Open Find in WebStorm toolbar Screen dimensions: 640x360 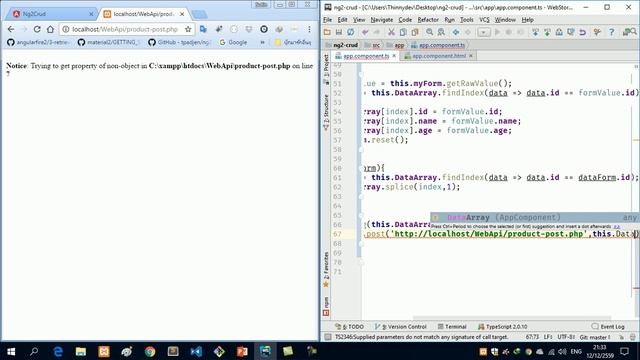pyautogui.click(x=429, y=32)
